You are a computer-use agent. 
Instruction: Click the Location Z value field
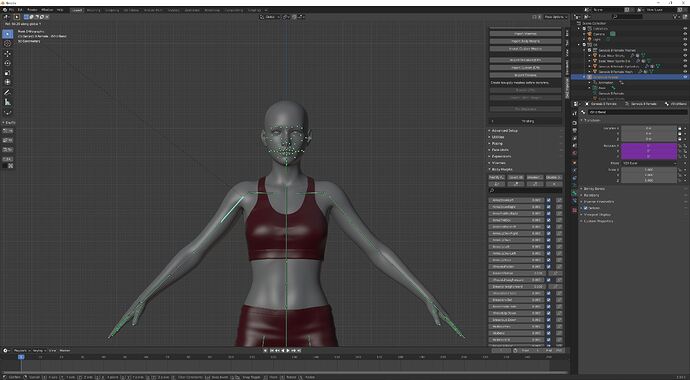tap(649, 139)
